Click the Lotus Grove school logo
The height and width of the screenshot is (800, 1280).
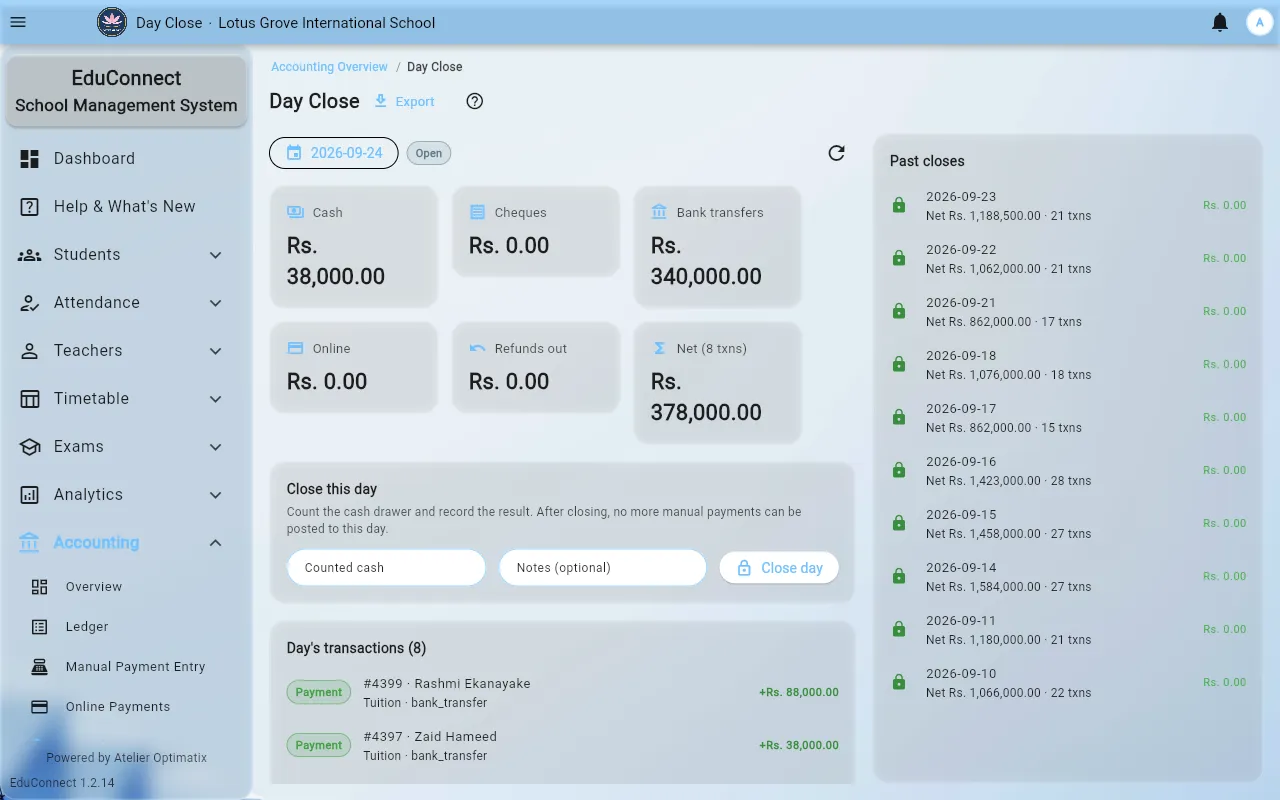[x=112, y=22]
